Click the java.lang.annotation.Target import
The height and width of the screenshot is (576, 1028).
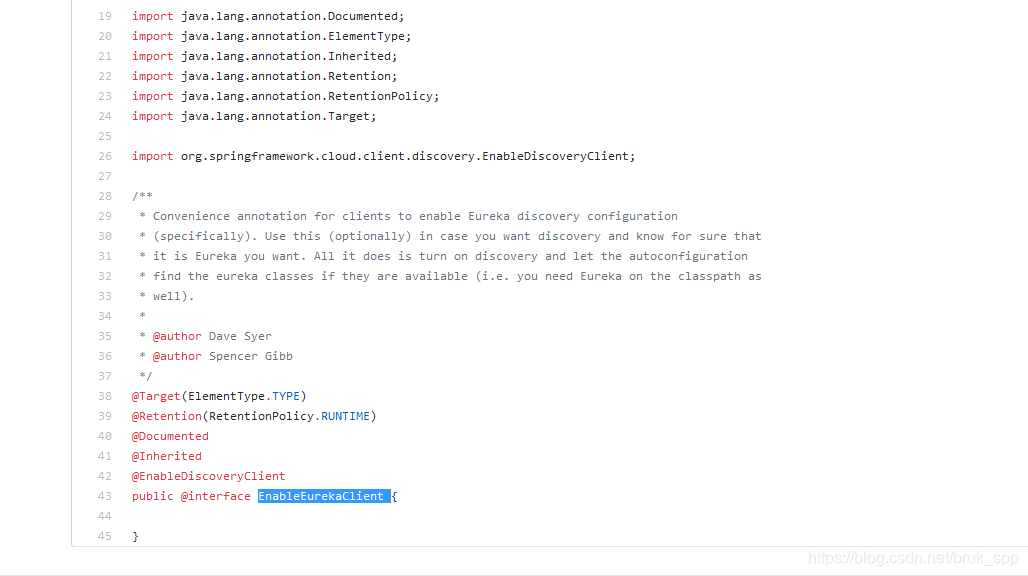tap(279, 116)
